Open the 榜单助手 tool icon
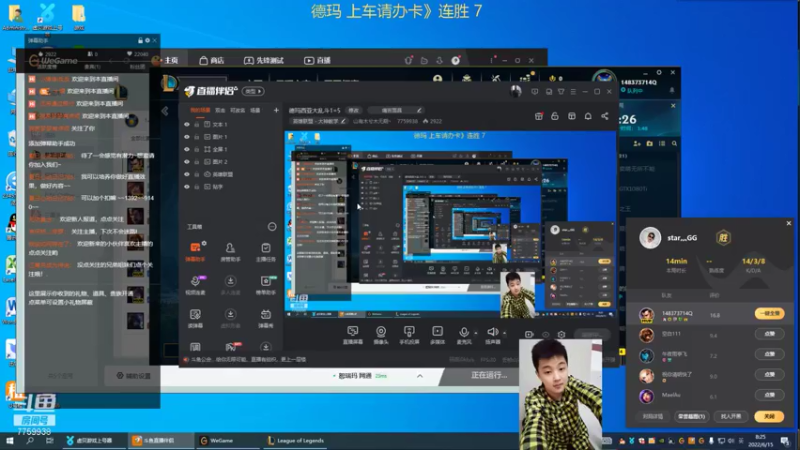Screen dimensions: 800x450 265,285
